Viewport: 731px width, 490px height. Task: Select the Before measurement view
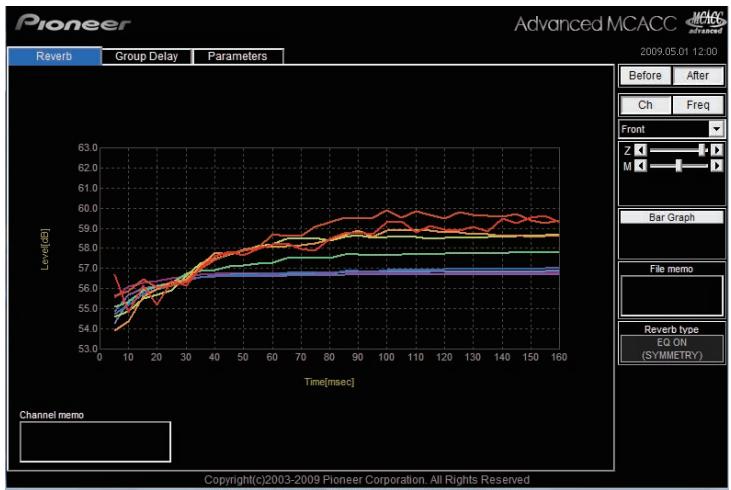[645, 76]
